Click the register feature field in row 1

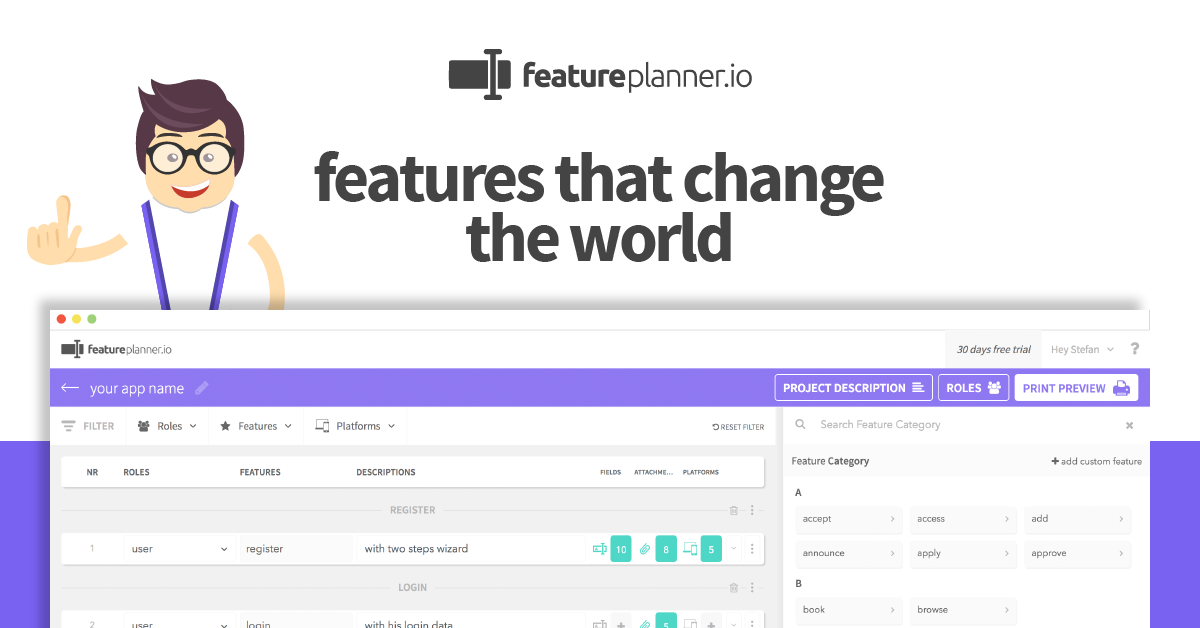[296, 549]
